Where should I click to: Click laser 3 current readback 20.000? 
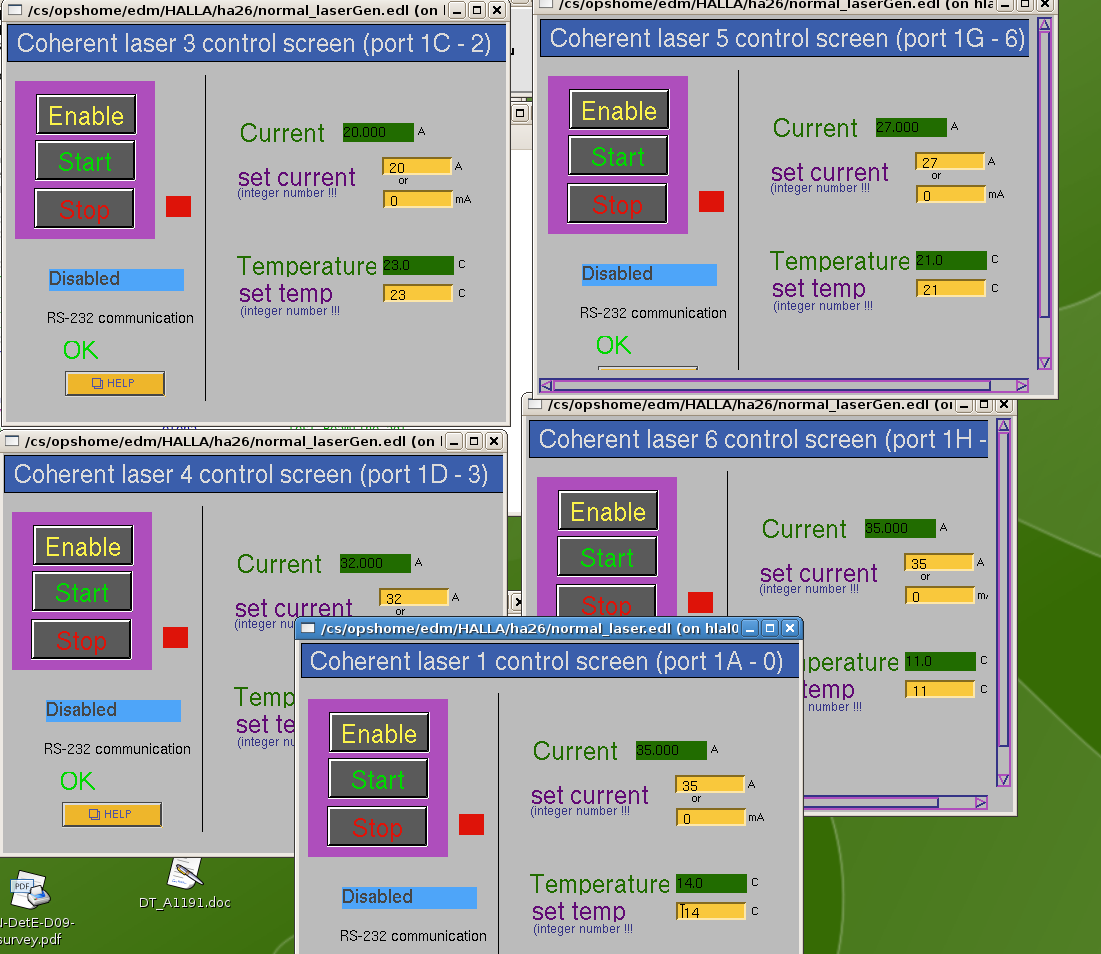point(378,132)
